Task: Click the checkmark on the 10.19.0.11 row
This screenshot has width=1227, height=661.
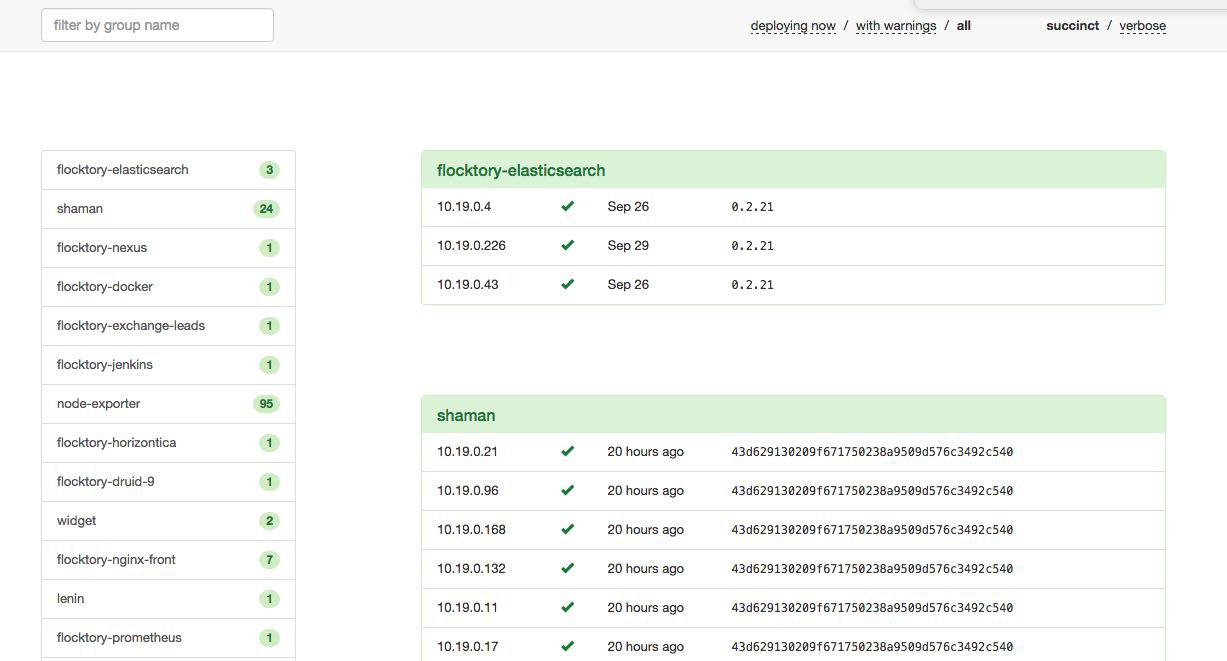Action: click(567, 608)
